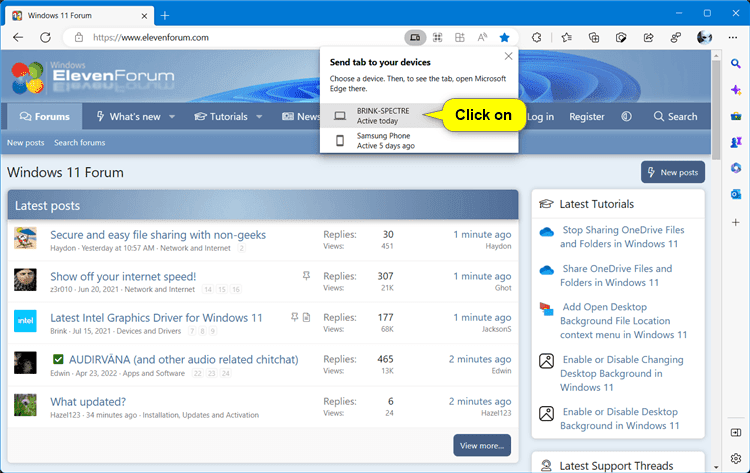The image size is (750, 473).
Task: Open the Latest Tutorials heading link
Action: pos(596,204)
